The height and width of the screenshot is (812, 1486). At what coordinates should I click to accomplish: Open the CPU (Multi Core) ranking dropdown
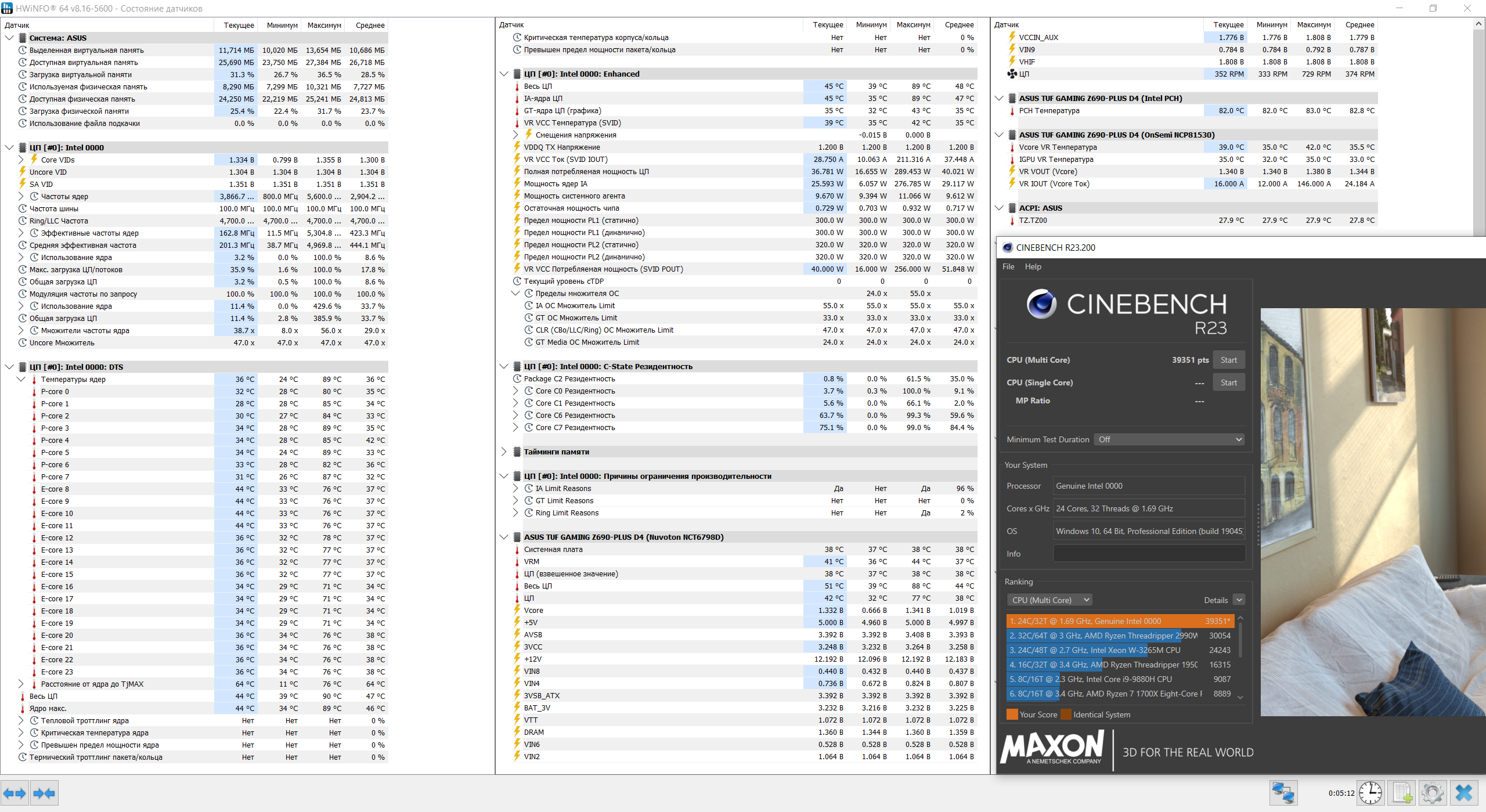click(1049, 600)
